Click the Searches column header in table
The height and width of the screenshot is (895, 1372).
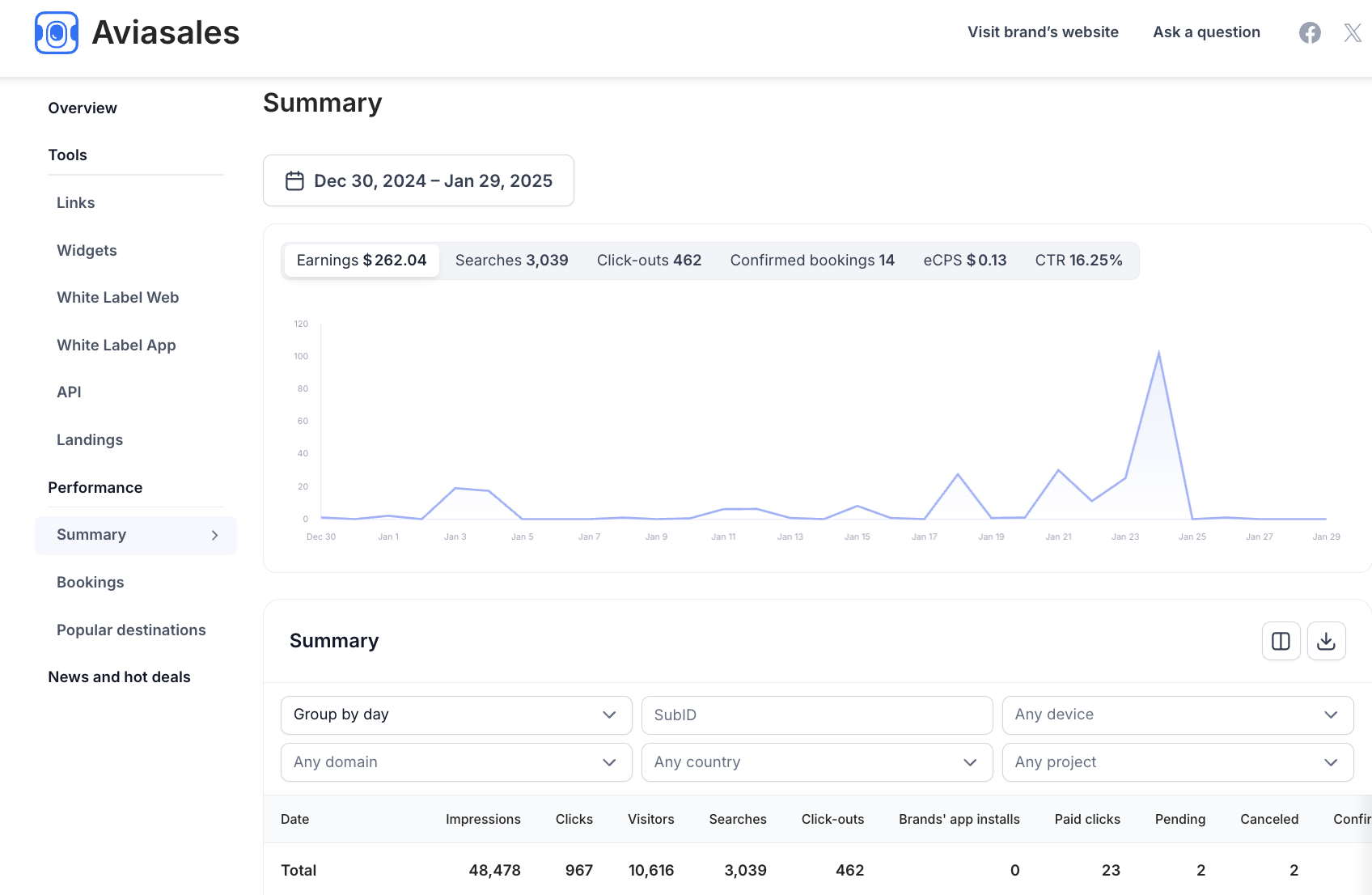tap(738, 820)
